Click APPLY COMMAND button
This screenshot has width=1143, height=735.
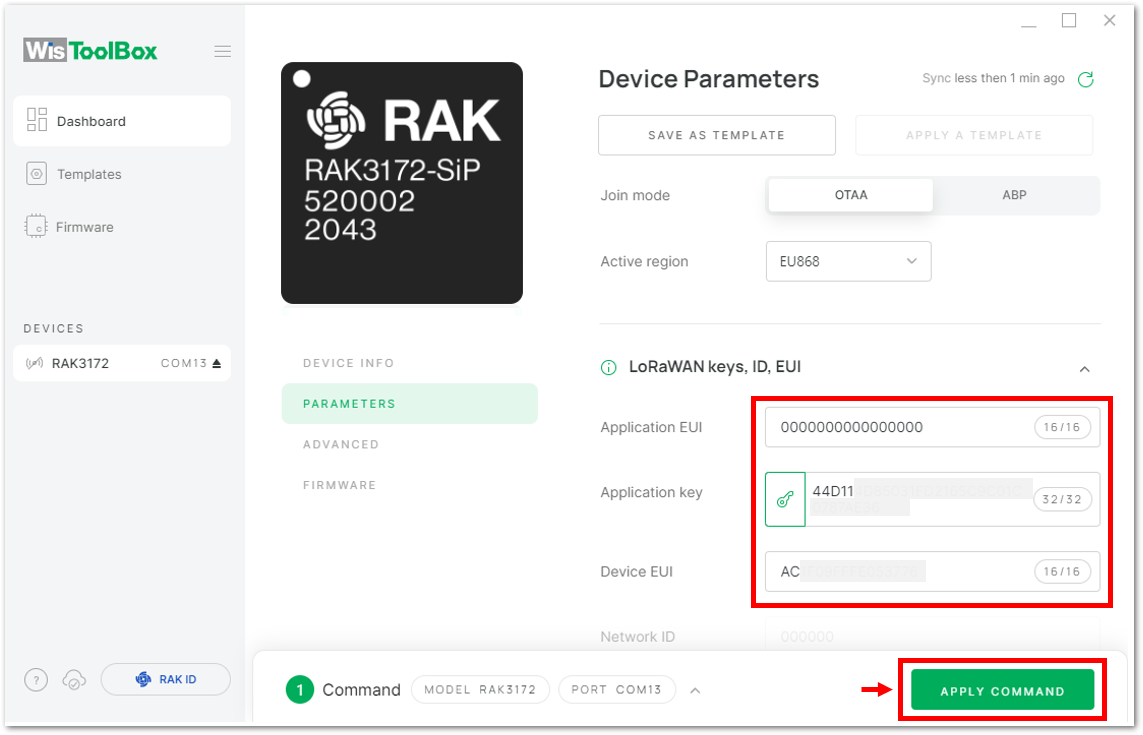coord(1002,690)
